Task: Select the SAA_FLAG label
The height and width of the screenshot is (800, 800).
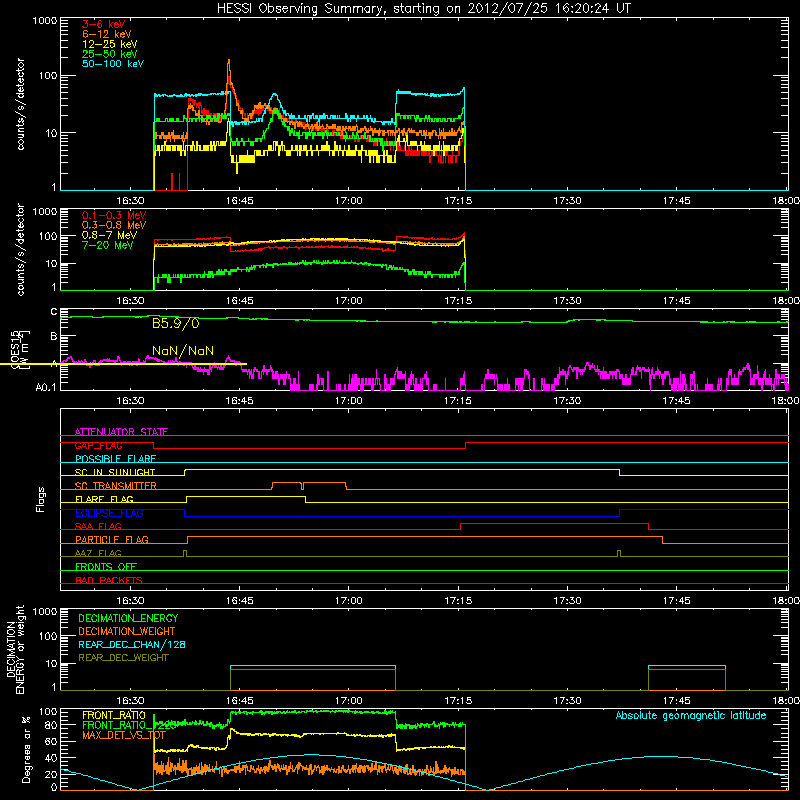Action: (98, 526)
